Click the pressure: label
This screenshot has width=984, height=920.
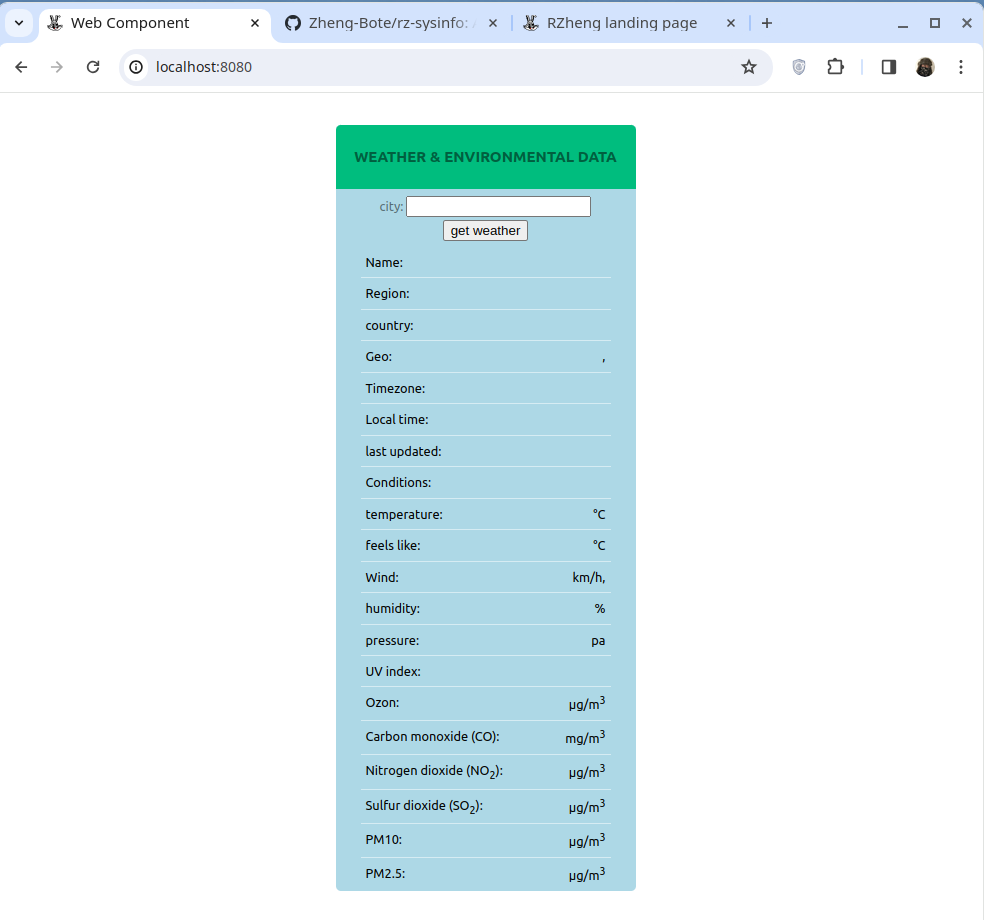click(x=392, y=641)
